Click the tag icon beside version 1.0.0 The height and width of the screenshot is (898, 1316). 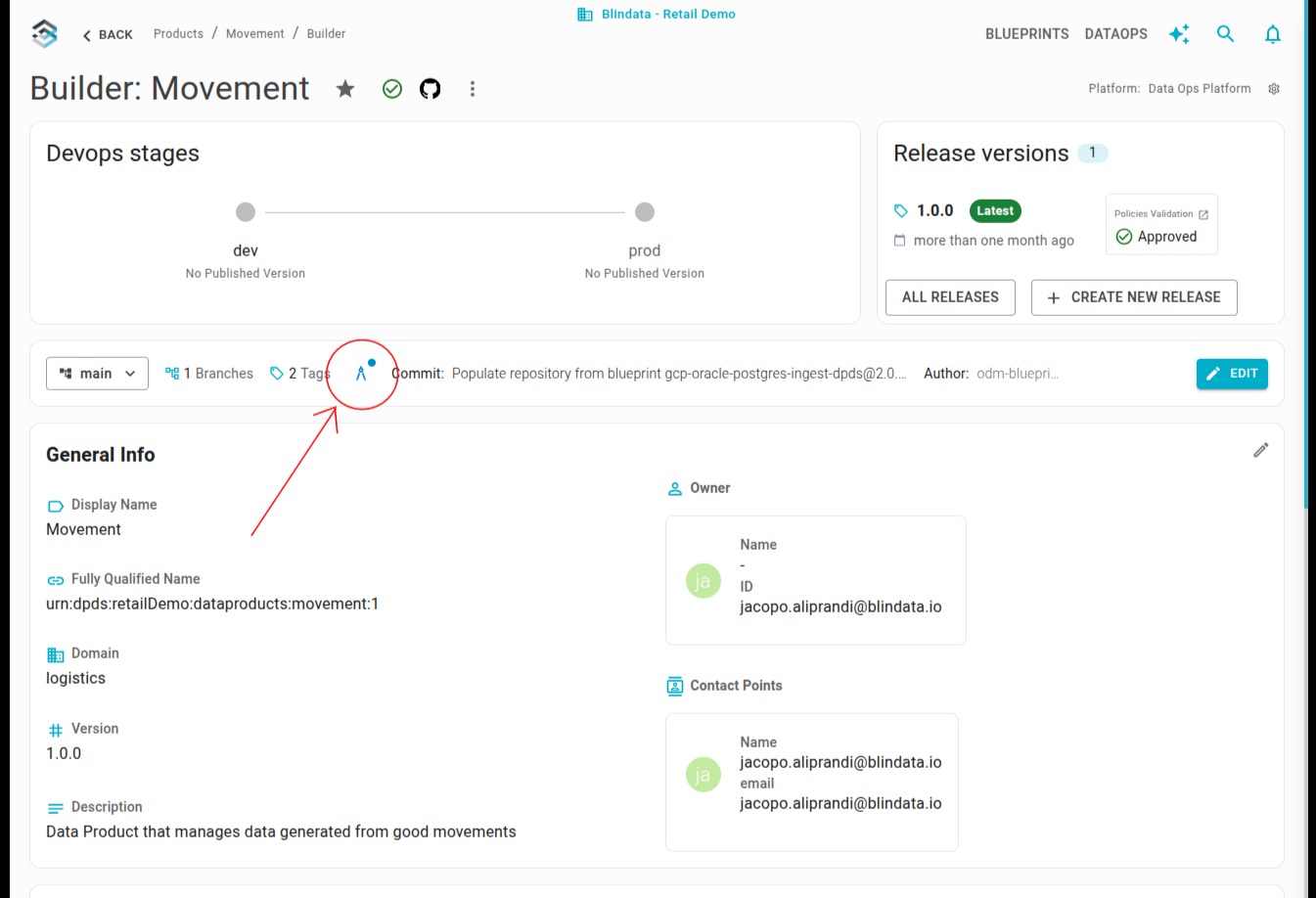click(x=901, y=211)
